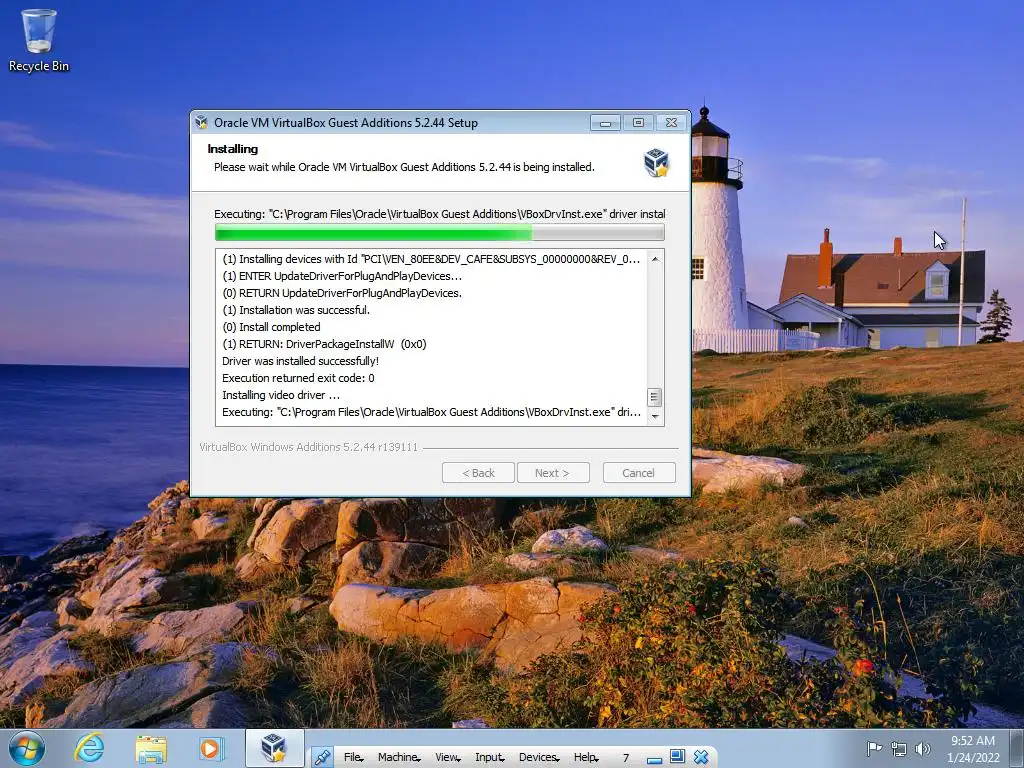The width and height of the screenshot is (1024, 768).
Task: Select log line 'Installing video driver ...'
Action: [x=281, y=395]
